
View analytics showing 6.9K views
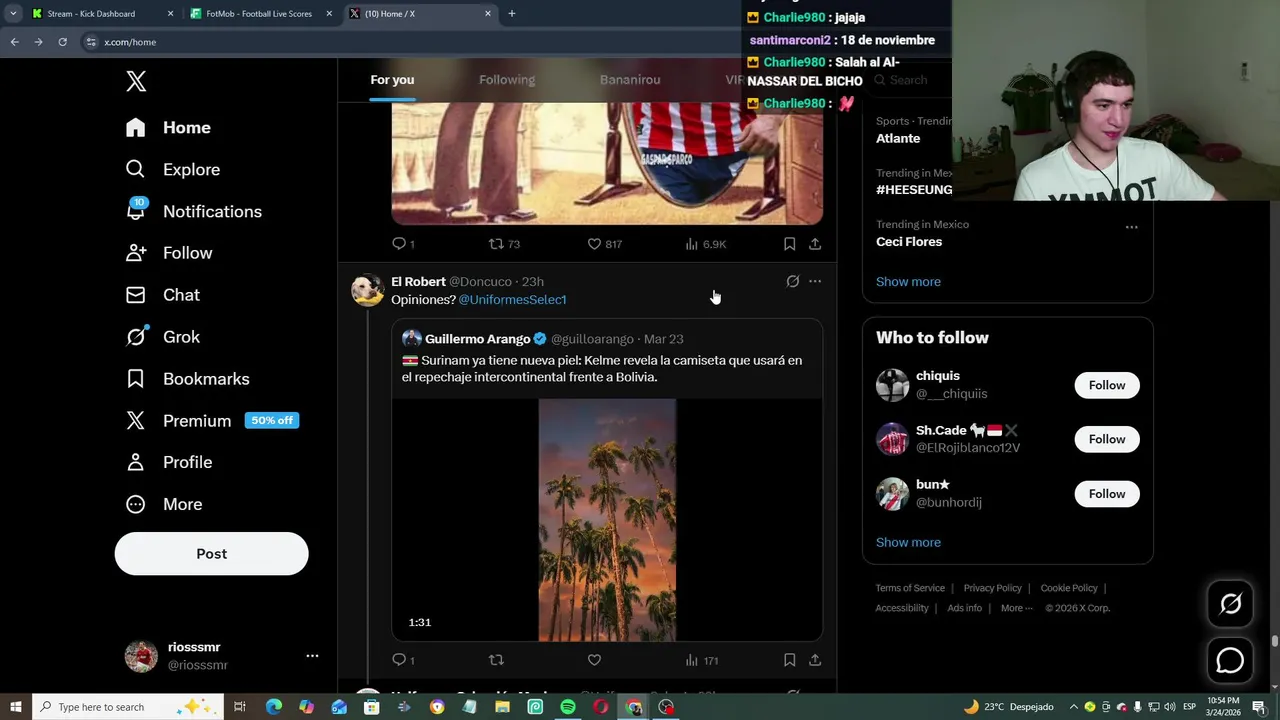(x=706, y=244)
